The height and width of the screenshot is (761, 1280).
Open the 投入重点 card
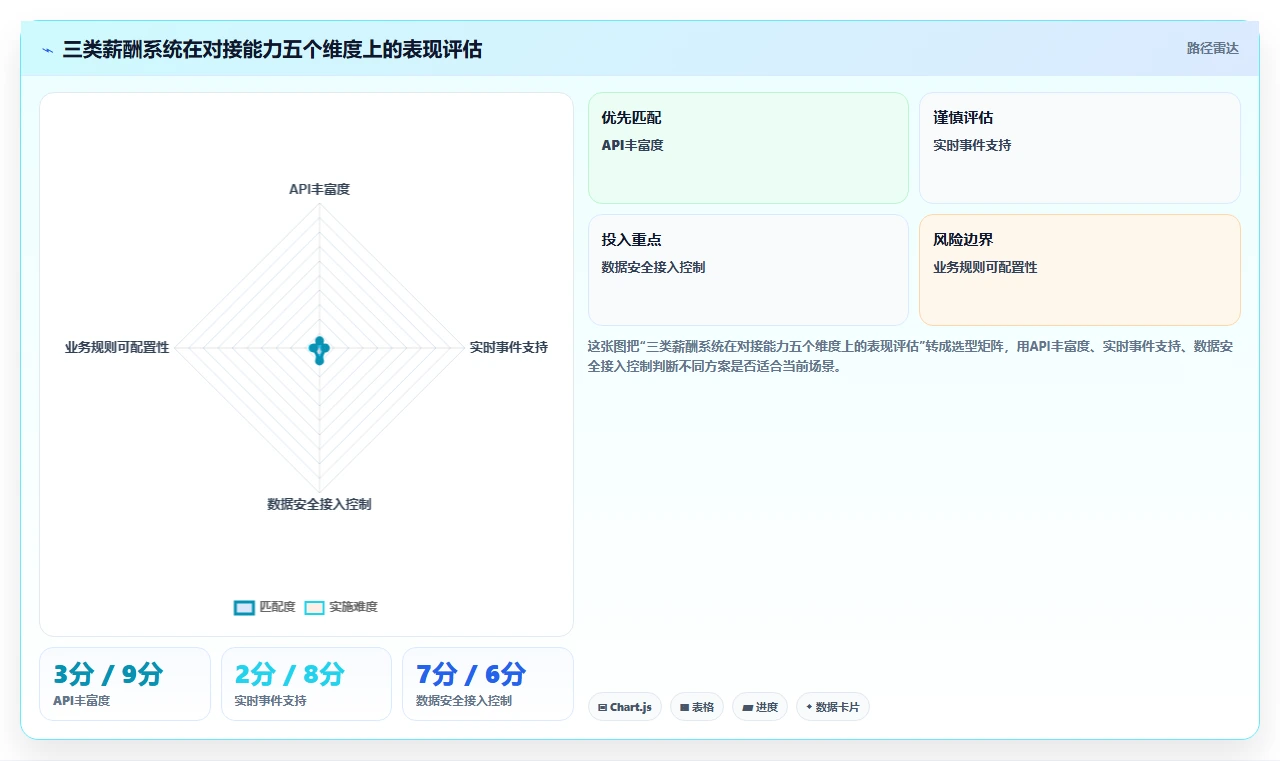pyautogui.click(x=748, y=270)
